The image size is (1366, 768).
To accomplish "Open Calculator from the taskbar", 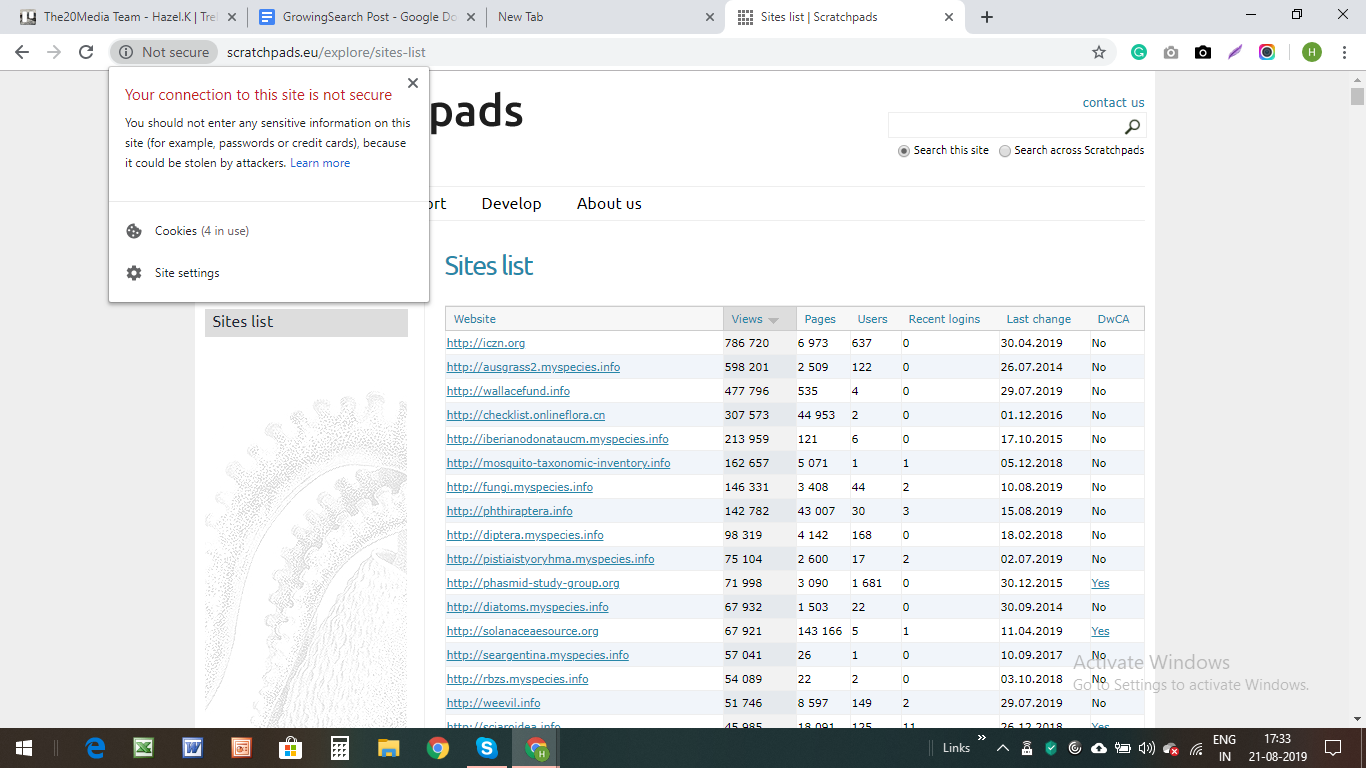I will coord(339,748).
